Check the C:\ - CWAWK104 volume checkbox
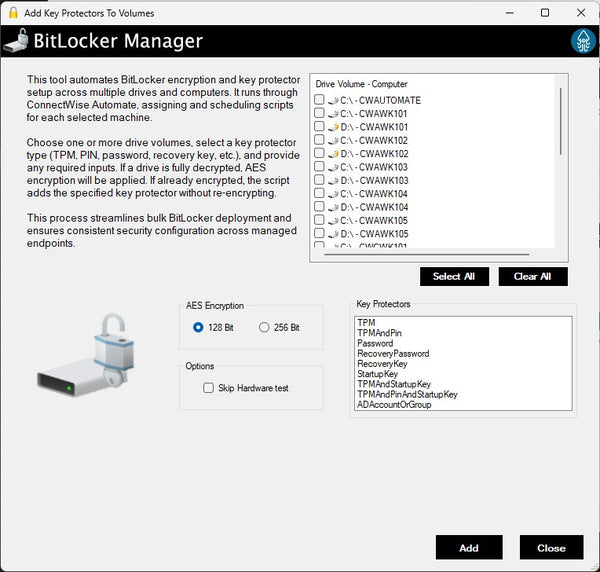 click(319, 193)
